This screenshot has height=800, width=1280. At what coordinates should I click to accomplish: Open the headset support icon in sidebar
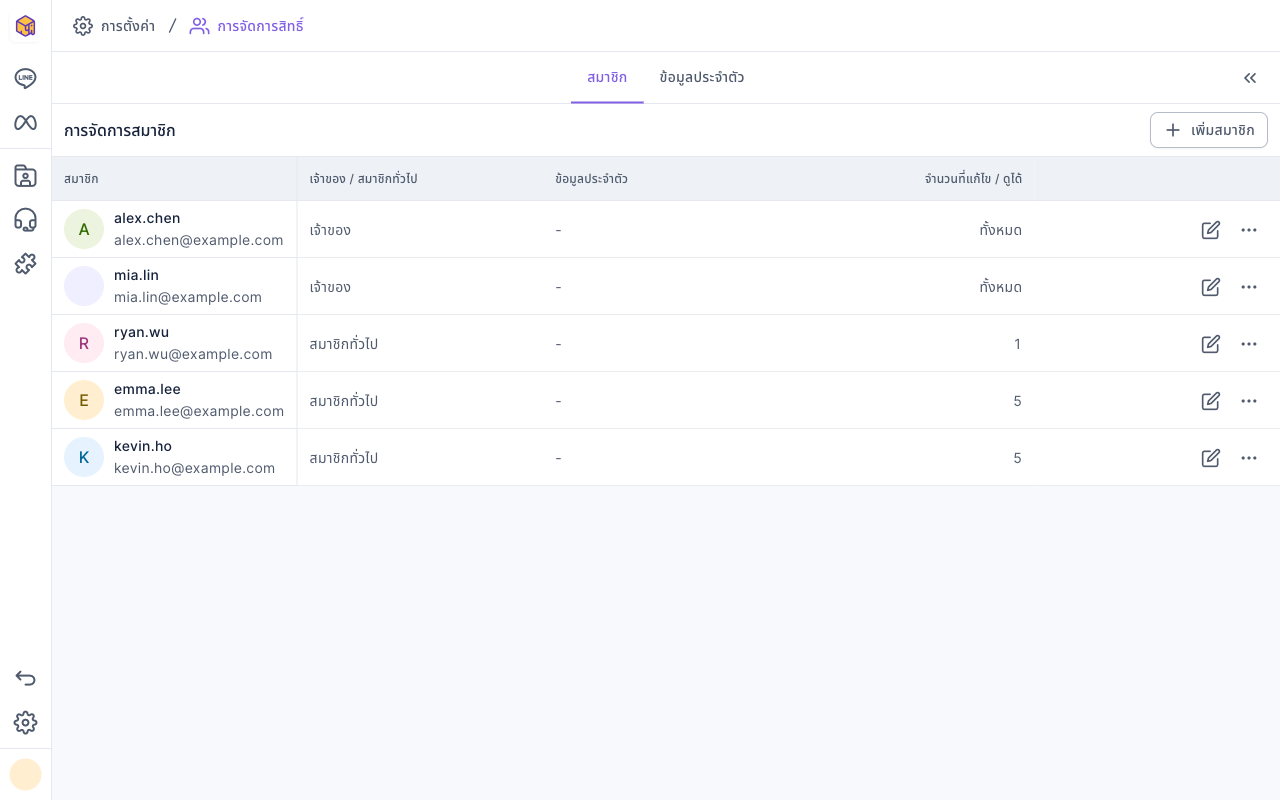pyautogui.click(x=25, y=220)
